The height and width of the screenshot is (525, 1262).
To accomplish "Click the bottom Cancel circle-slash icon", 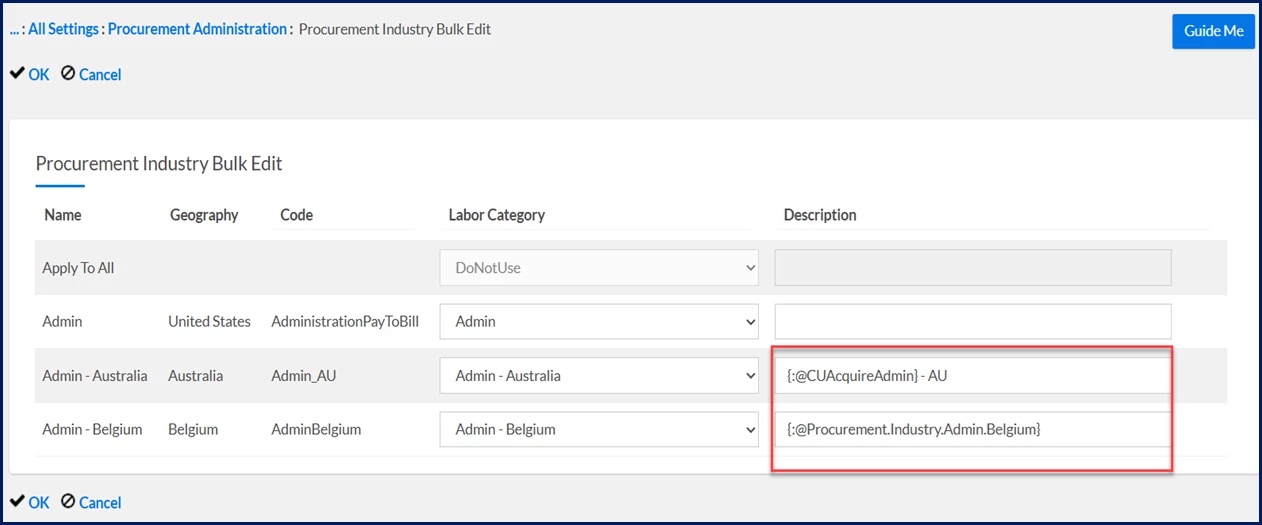I will (68, 501).
